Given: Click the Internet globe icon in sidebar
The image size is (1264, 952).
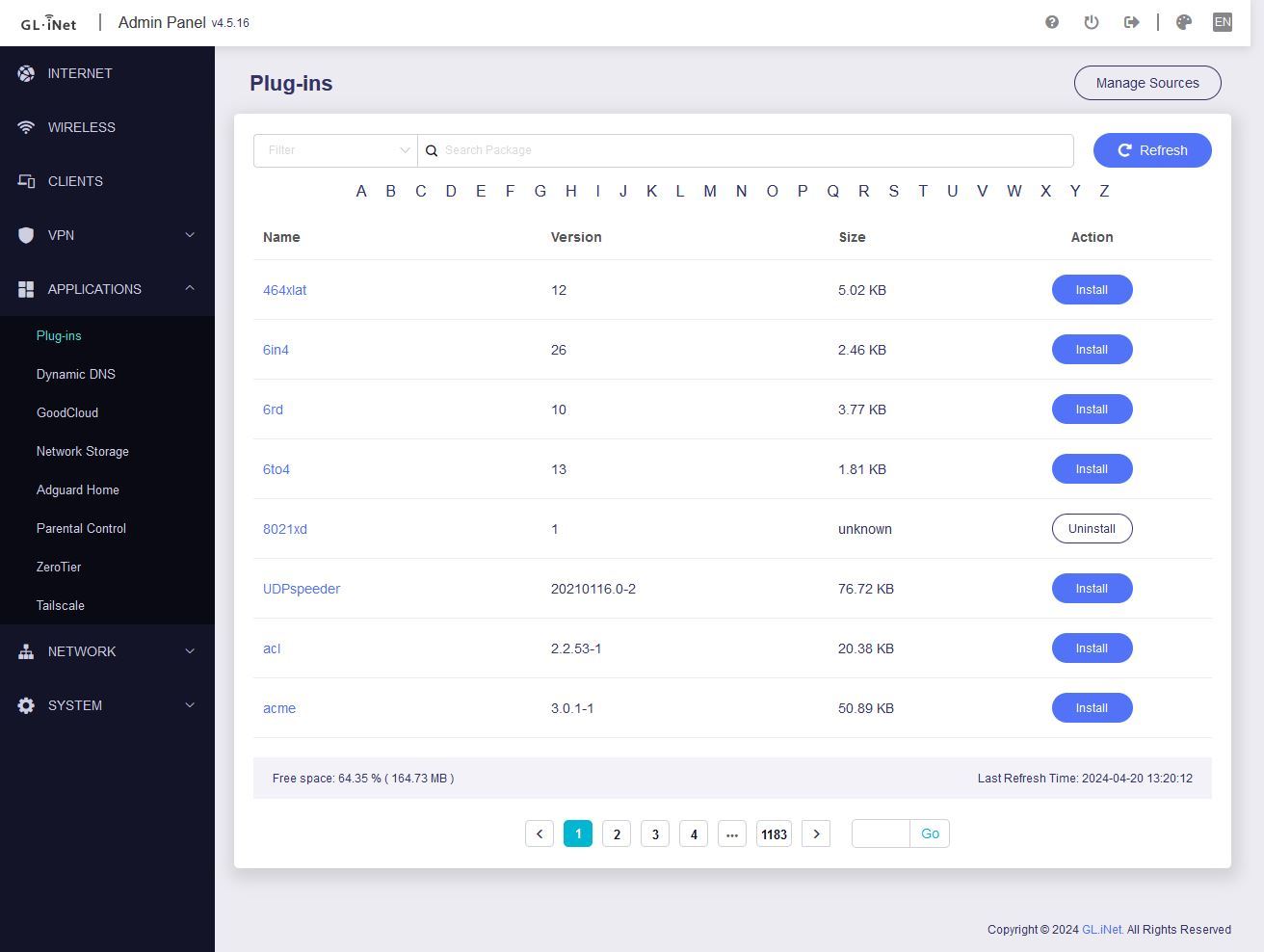Looking at the screenshot, I should 26,73.
